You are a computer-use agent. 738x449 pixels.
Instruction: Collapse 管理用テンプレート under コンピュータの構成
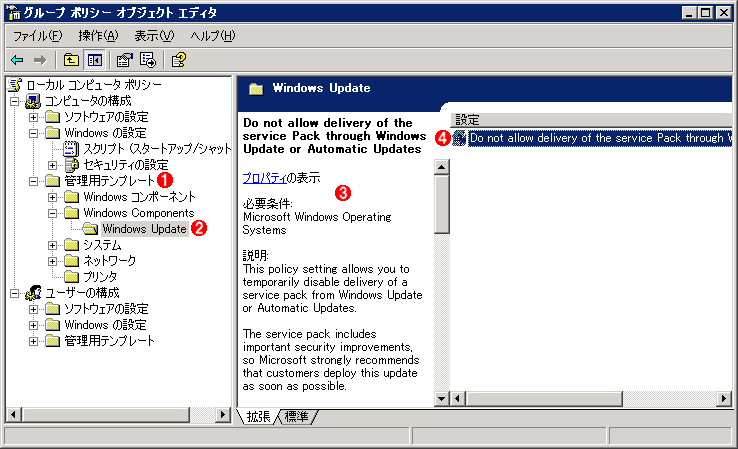pyautogui.click(x=33, y=181)
